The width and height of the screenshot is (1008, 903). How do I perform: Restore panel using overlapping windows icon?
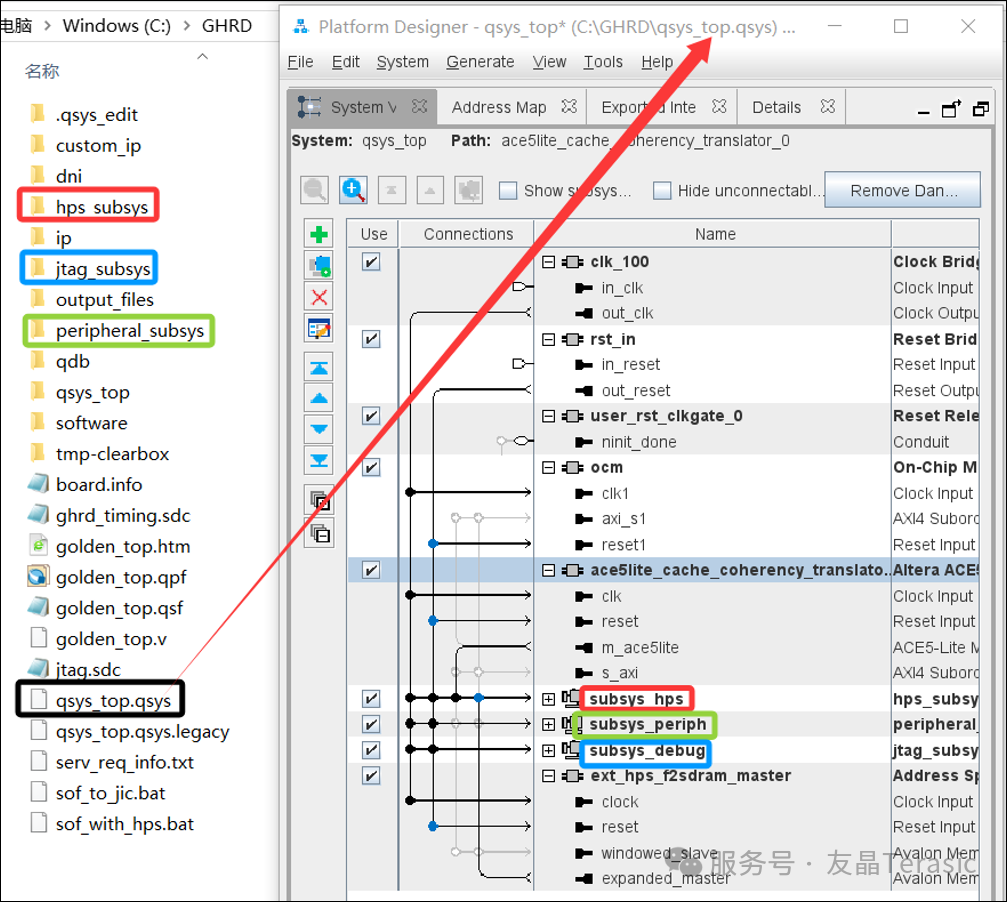[x=980, y=109]
